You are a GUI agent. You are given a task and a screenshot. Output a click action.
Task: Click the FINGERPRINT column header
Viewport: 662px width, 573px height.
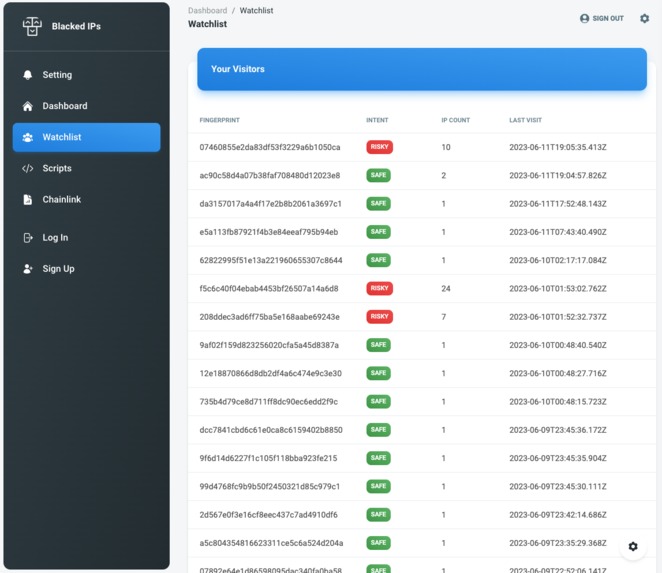click(220, 120)
